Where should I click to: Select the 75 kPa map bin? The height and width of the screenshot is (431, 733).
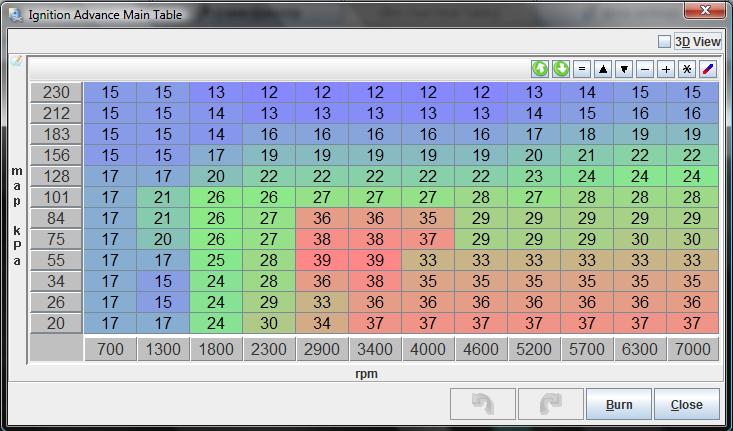coord(56,239)
